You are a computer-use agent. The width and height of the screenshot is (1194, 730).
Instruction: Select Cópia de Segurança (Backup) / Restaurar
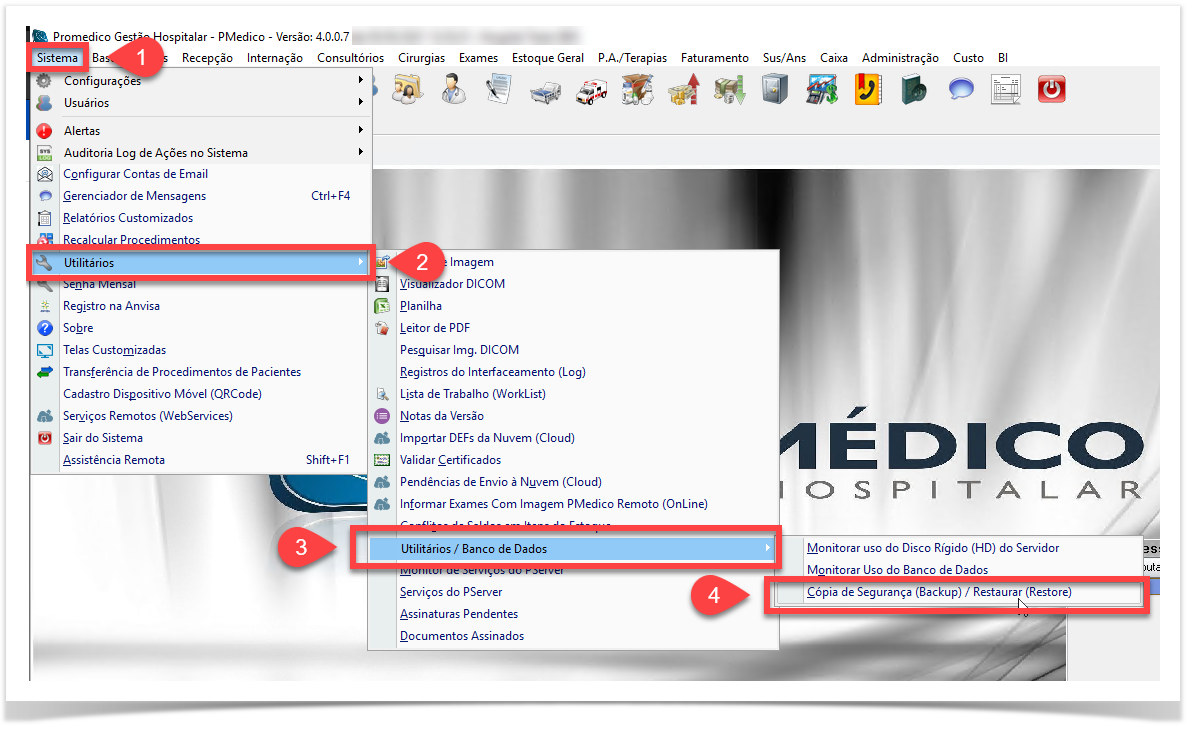(938, 592)
